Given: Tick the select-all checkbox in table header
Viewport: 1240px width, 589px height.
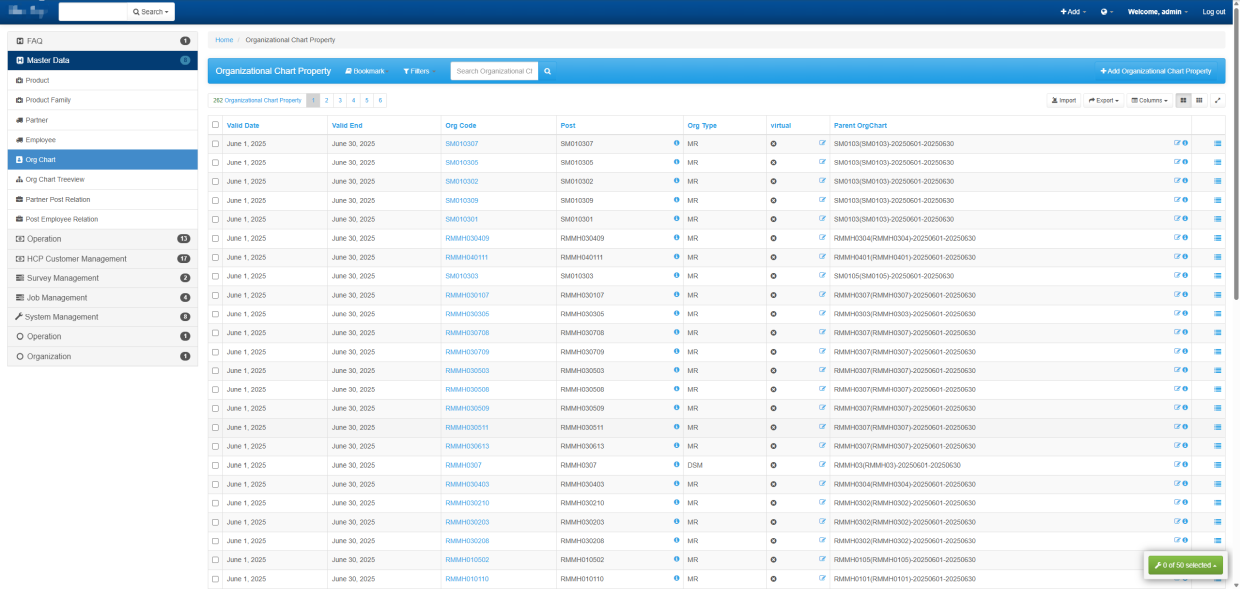Looking at the screenshot, I should [x=215, y=125].
